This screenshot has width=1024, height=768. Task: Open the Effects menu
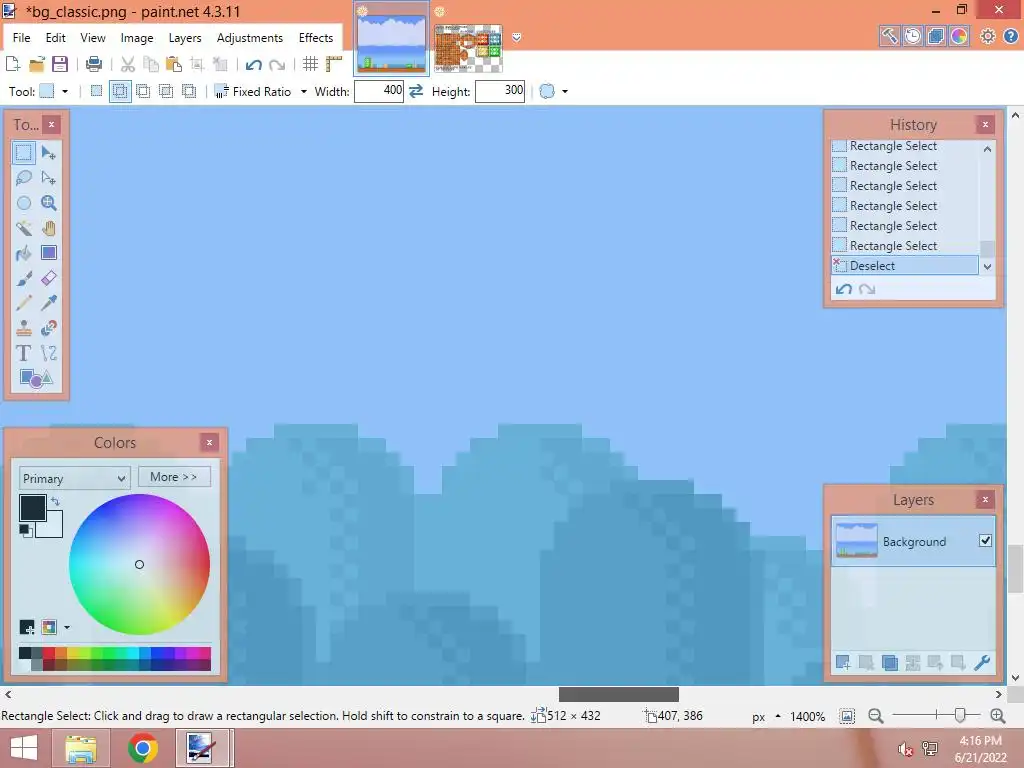coord(316,38)
